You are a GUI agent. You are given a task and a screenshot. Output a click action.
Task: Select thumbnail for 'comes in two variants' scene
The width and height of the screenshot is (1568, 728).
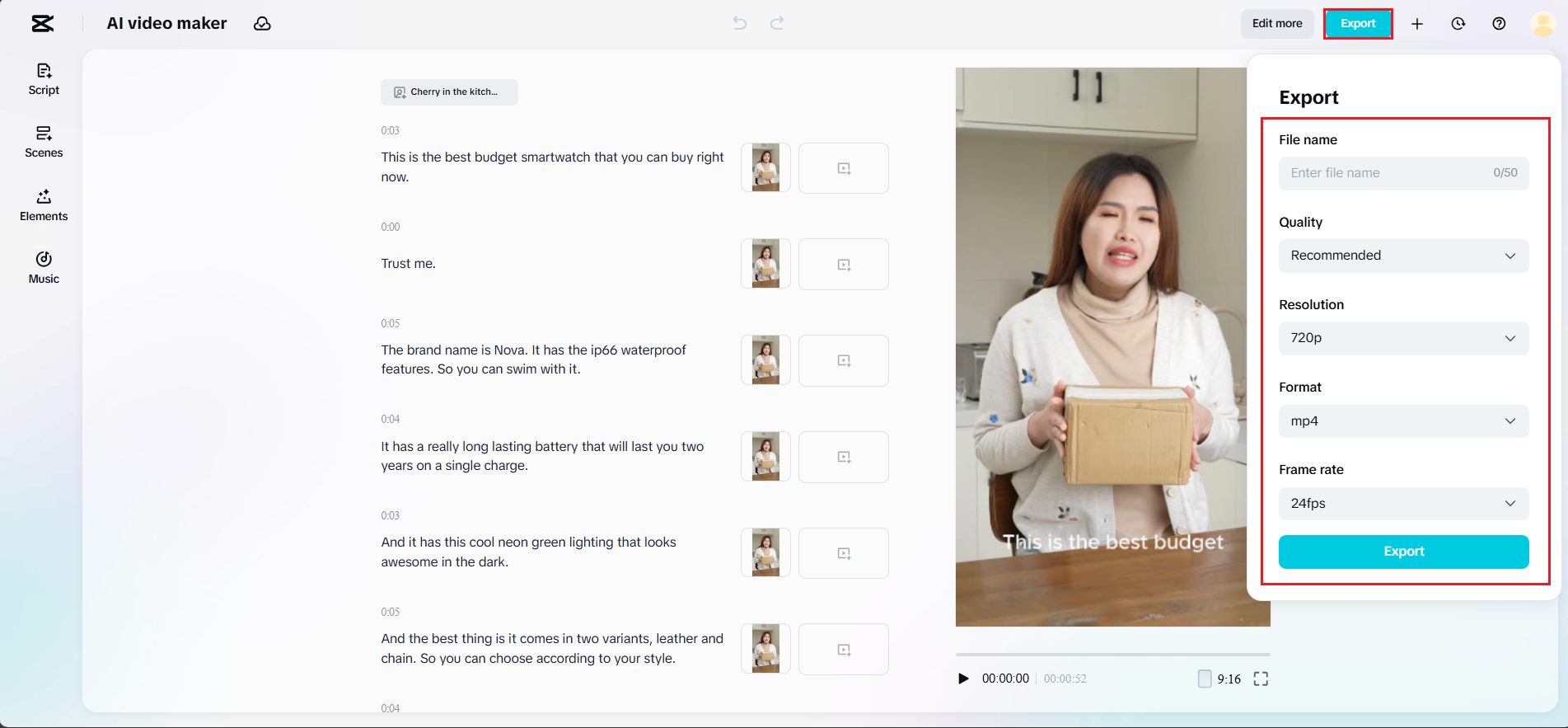point(765,649)
